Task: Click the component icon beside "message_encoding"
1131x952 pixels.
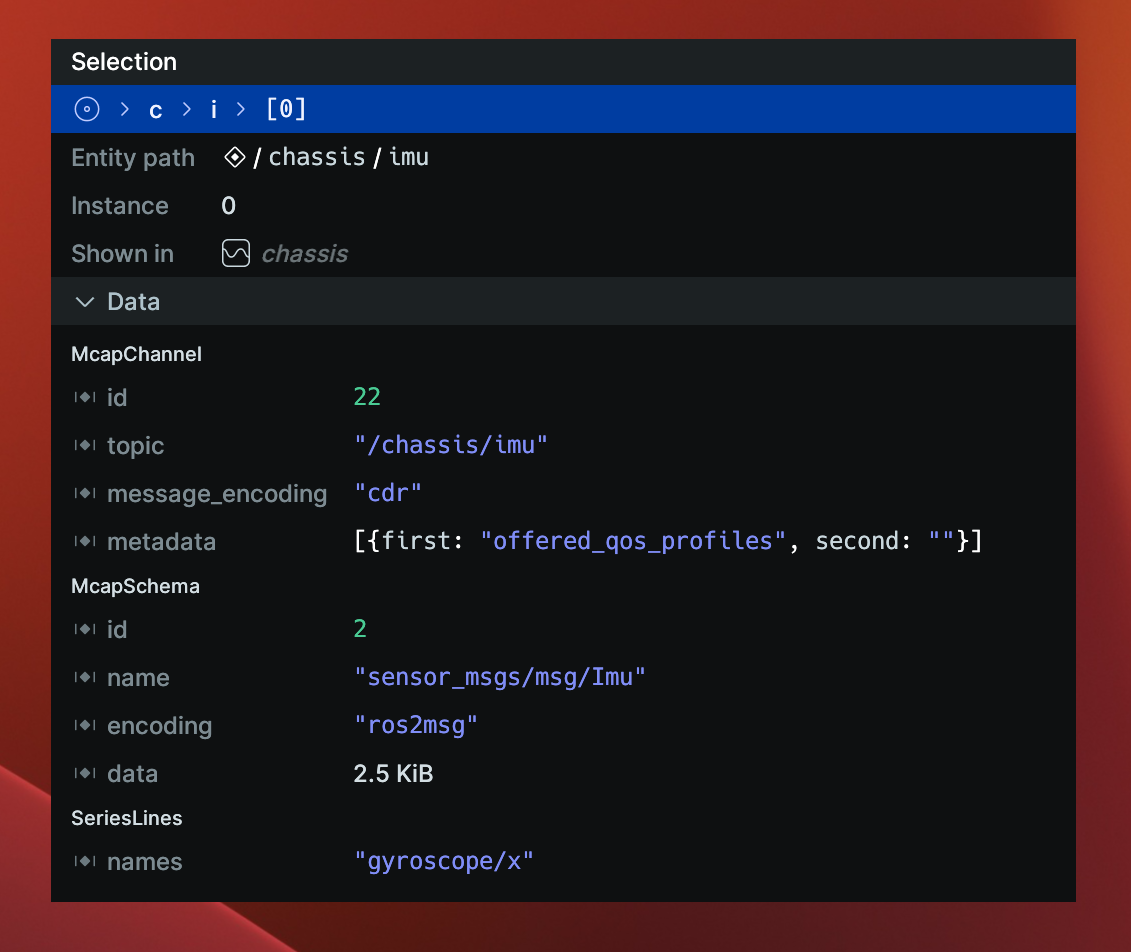Action: click(x=85, y=493)
